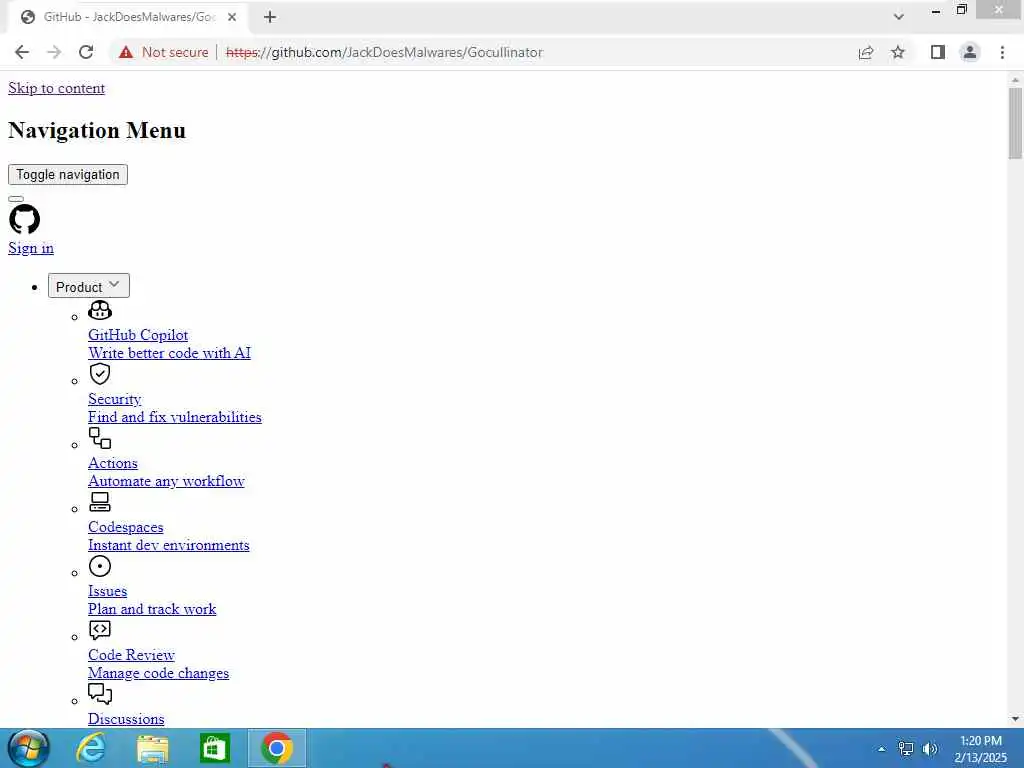
Task: Click the Sign in link
Action: coord(31,248)
